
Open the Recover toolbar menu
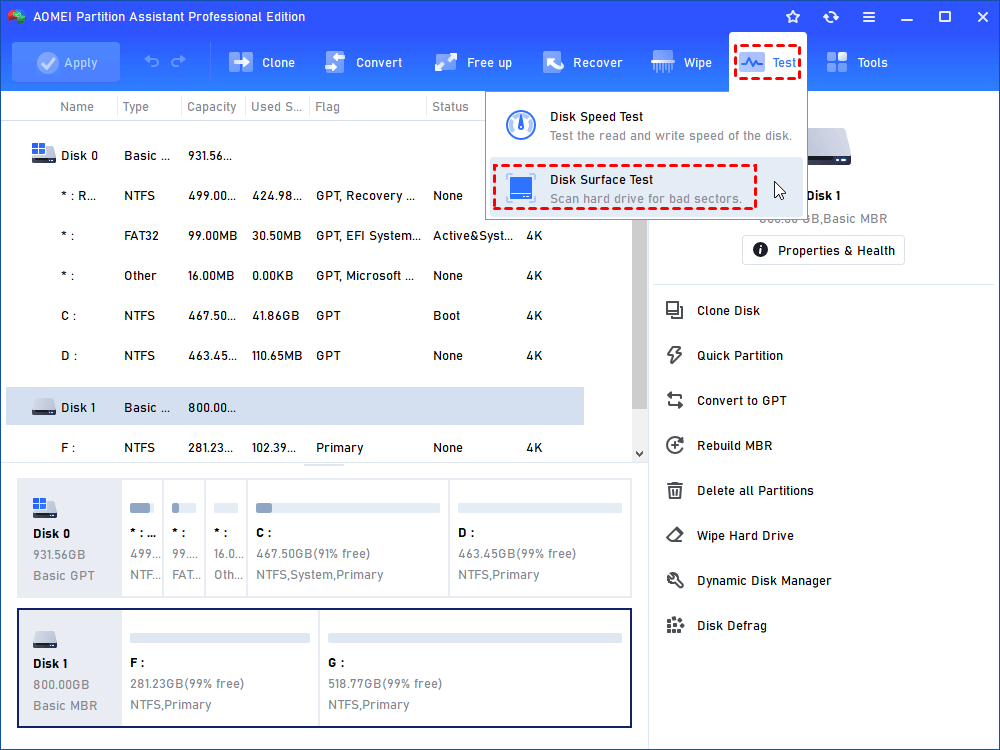pyautogui.click(x=582, y=62)
